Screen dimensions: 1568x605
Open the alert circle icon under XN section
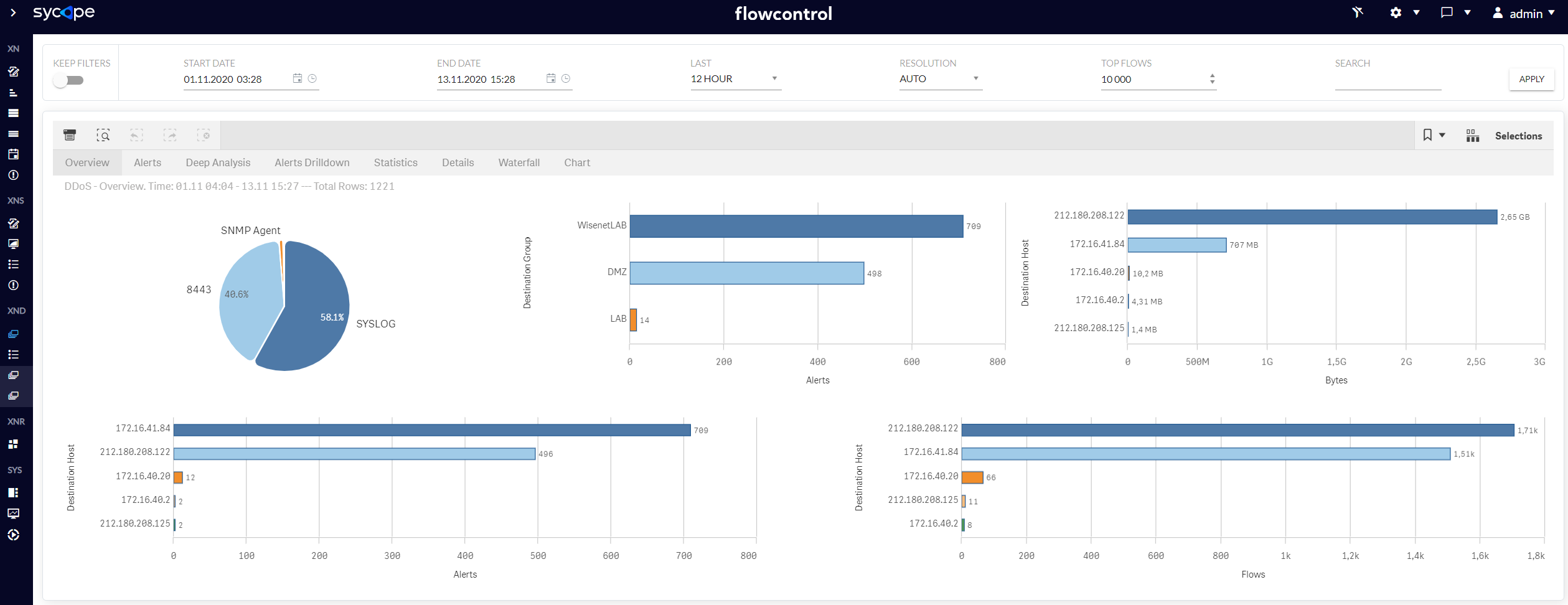pyautogui.click(x=13, y=175)
